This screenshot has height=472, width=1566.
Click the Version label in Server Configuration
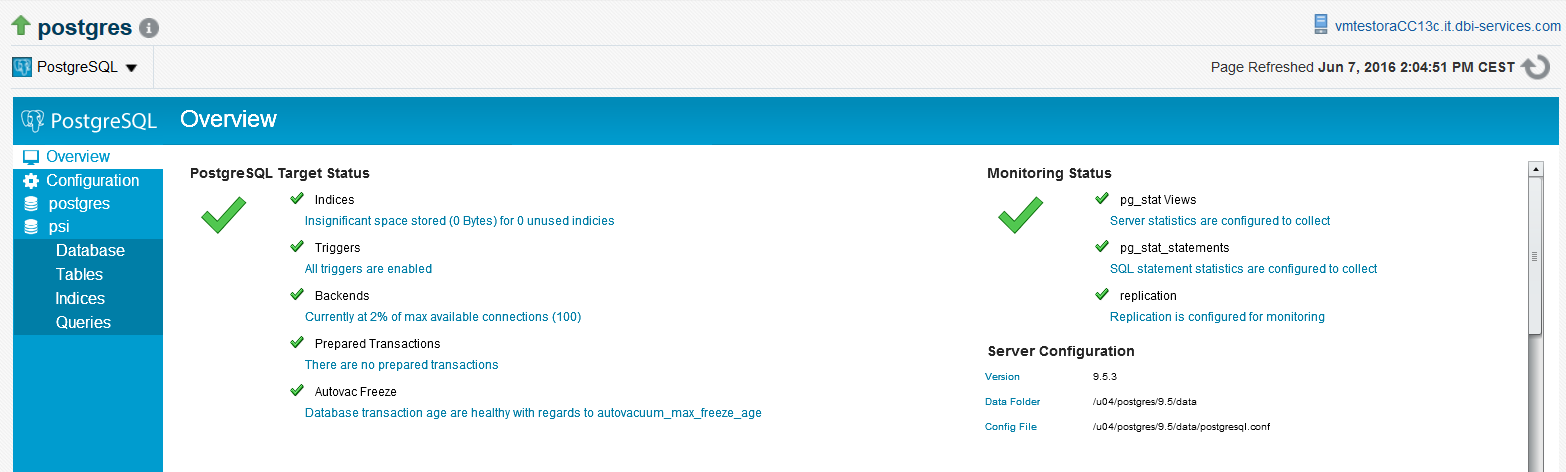pos(1002,377)
